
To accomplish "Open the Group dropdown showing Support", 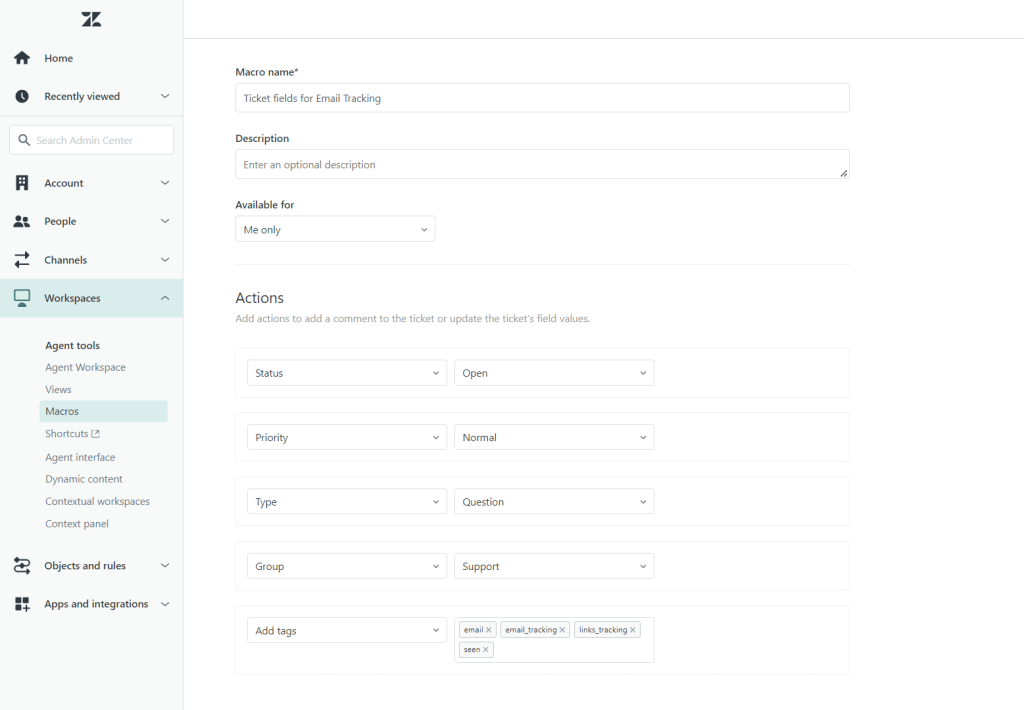I will pyautogui.click(x=553, y=566).
